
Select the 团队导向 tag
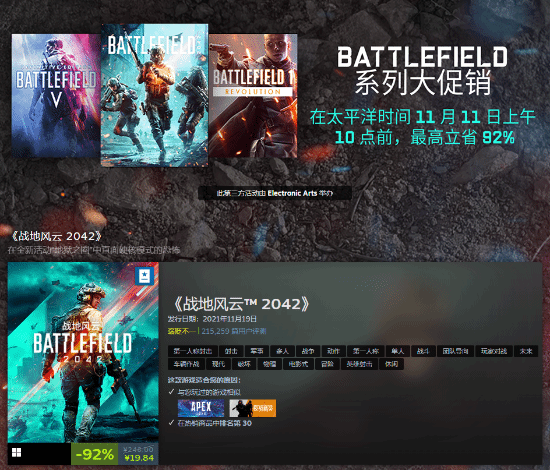pos(455,351)
